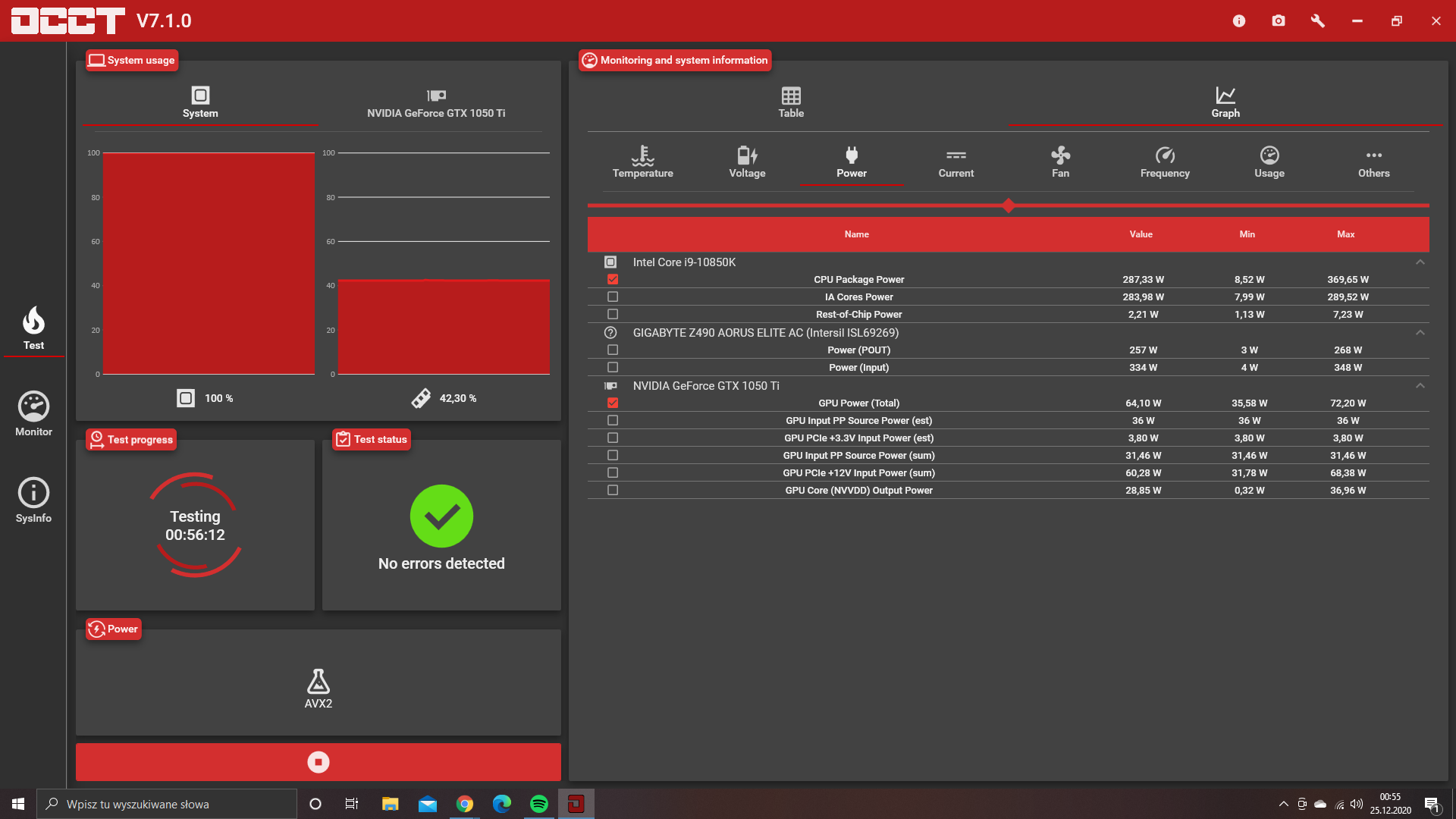
Task: Select the Voltage sensor category
Action: (747, 162)
